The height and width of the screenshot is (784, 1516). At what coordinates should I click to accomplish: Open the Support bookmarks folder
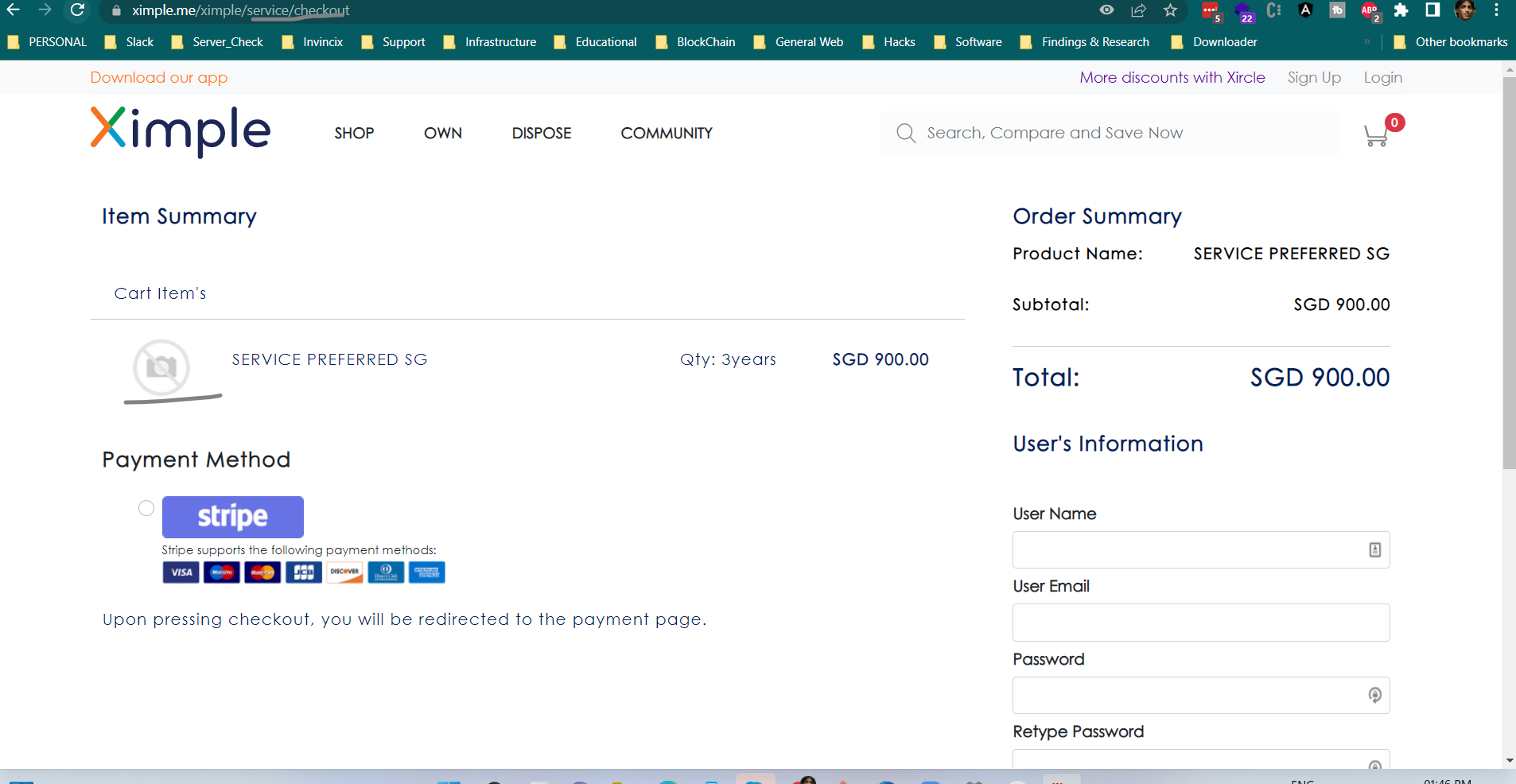click(393, 42)
